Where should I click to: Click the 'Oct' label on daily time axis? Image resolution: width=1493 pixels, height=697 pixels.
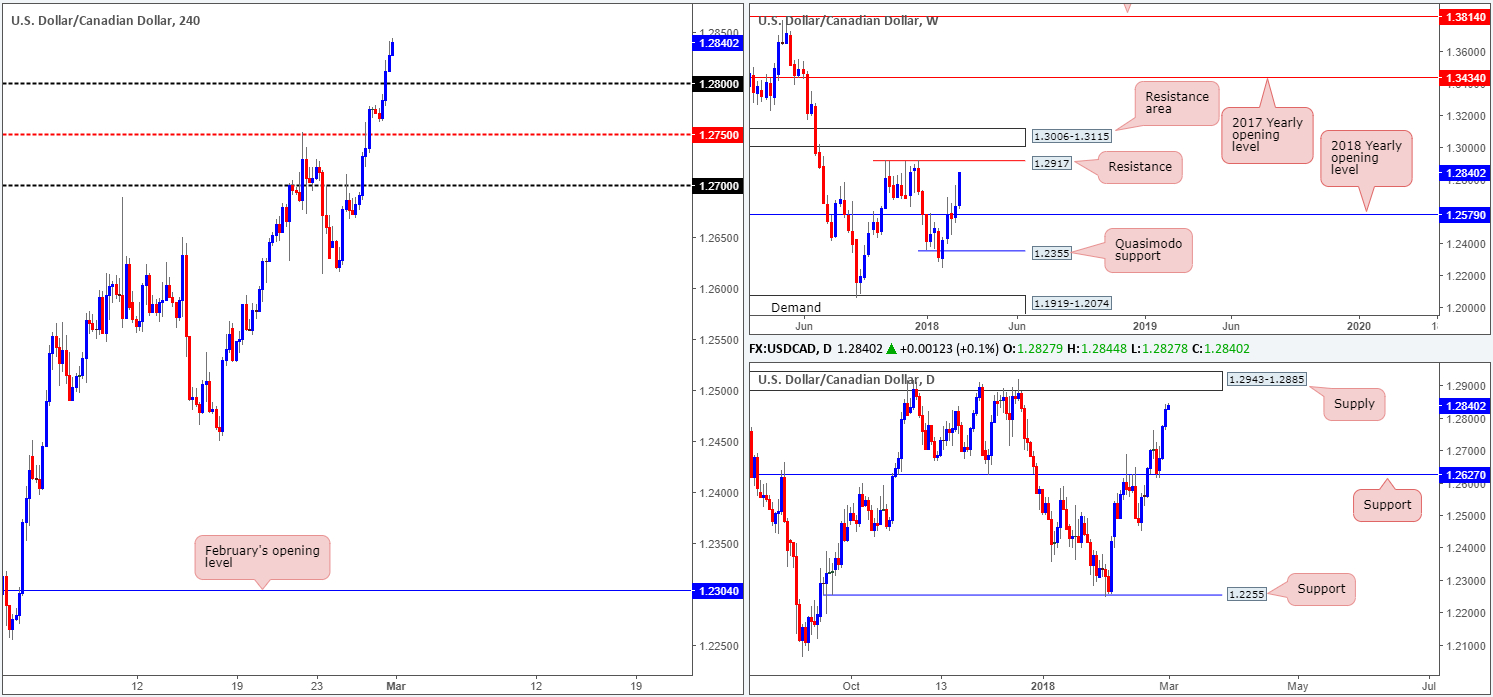click(x=852, y=686)
